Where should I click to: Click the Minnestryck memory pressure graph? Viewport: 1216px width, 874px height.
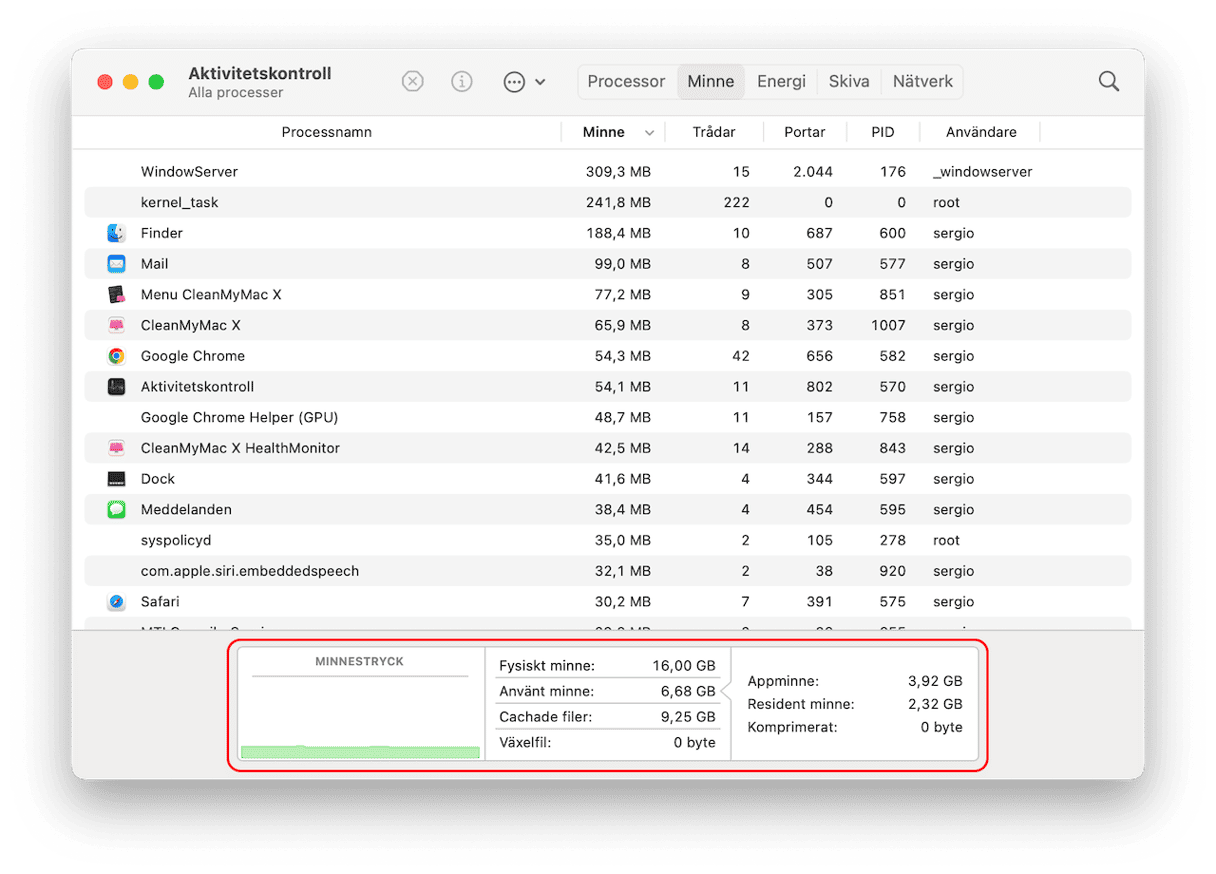pos(360,704)
